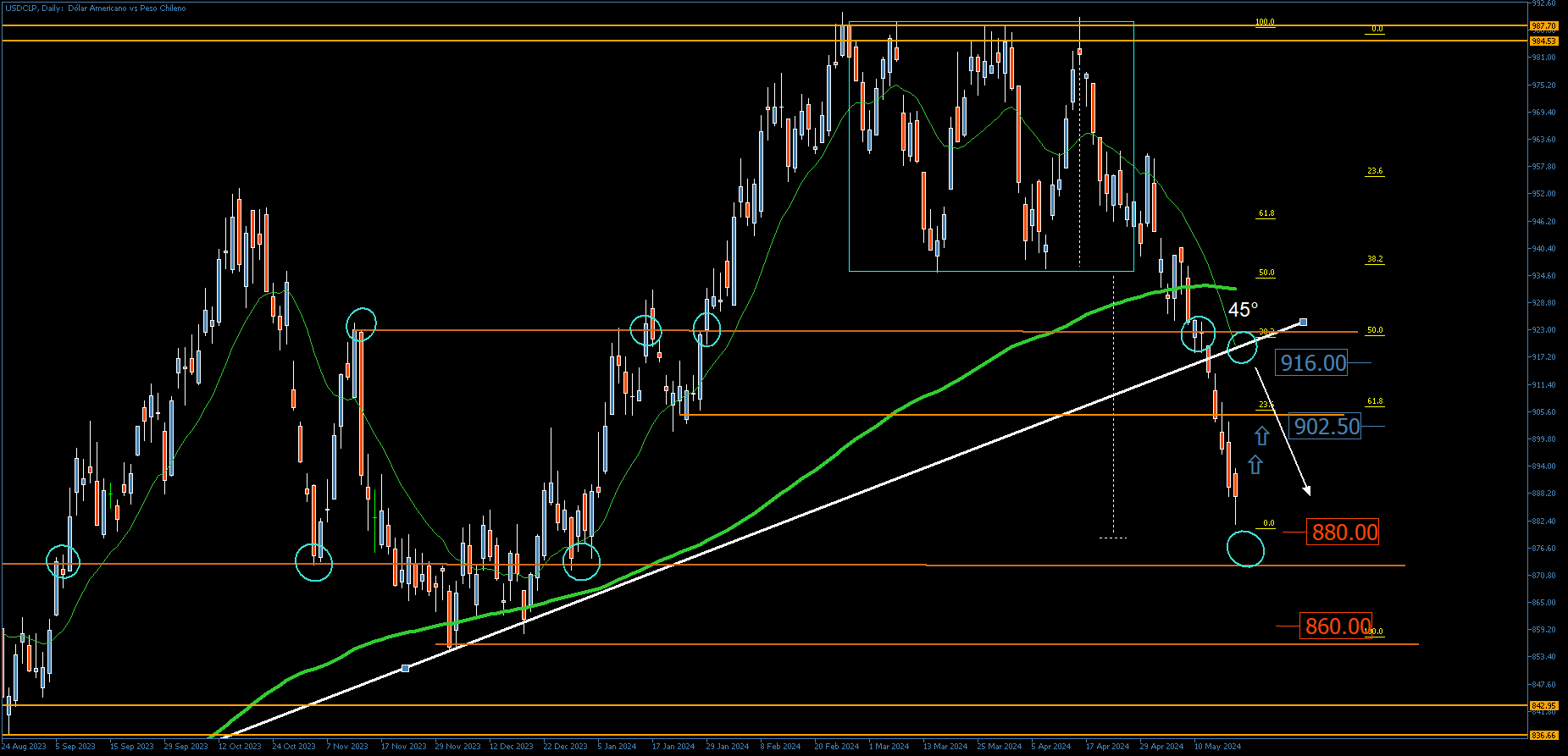Select the red 860.00 target label

[x=1337, y=626]
